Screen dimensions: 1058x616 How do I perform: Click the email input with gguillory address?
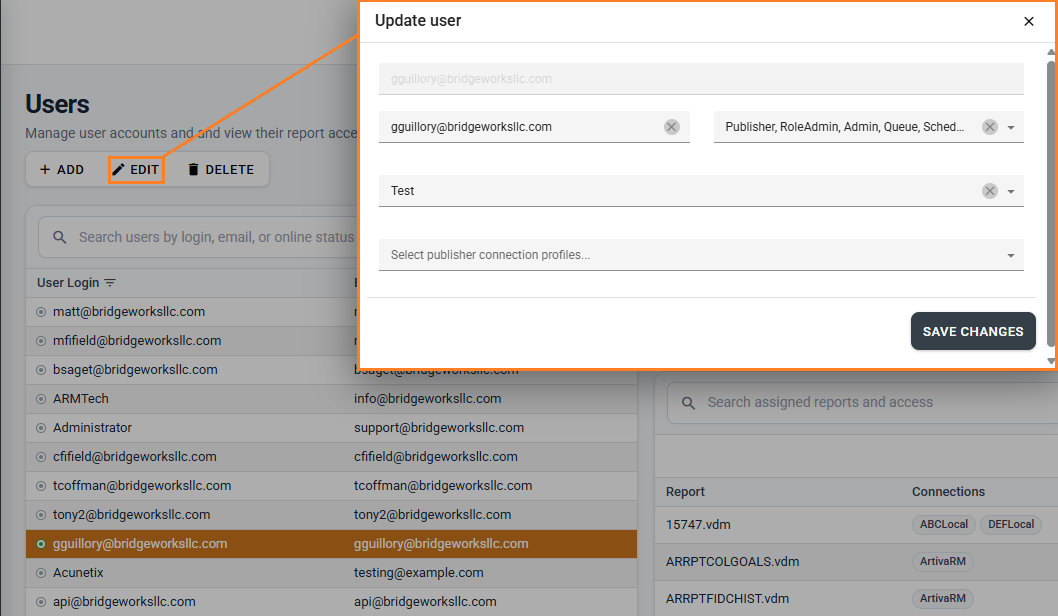click(x=534, y=127)
